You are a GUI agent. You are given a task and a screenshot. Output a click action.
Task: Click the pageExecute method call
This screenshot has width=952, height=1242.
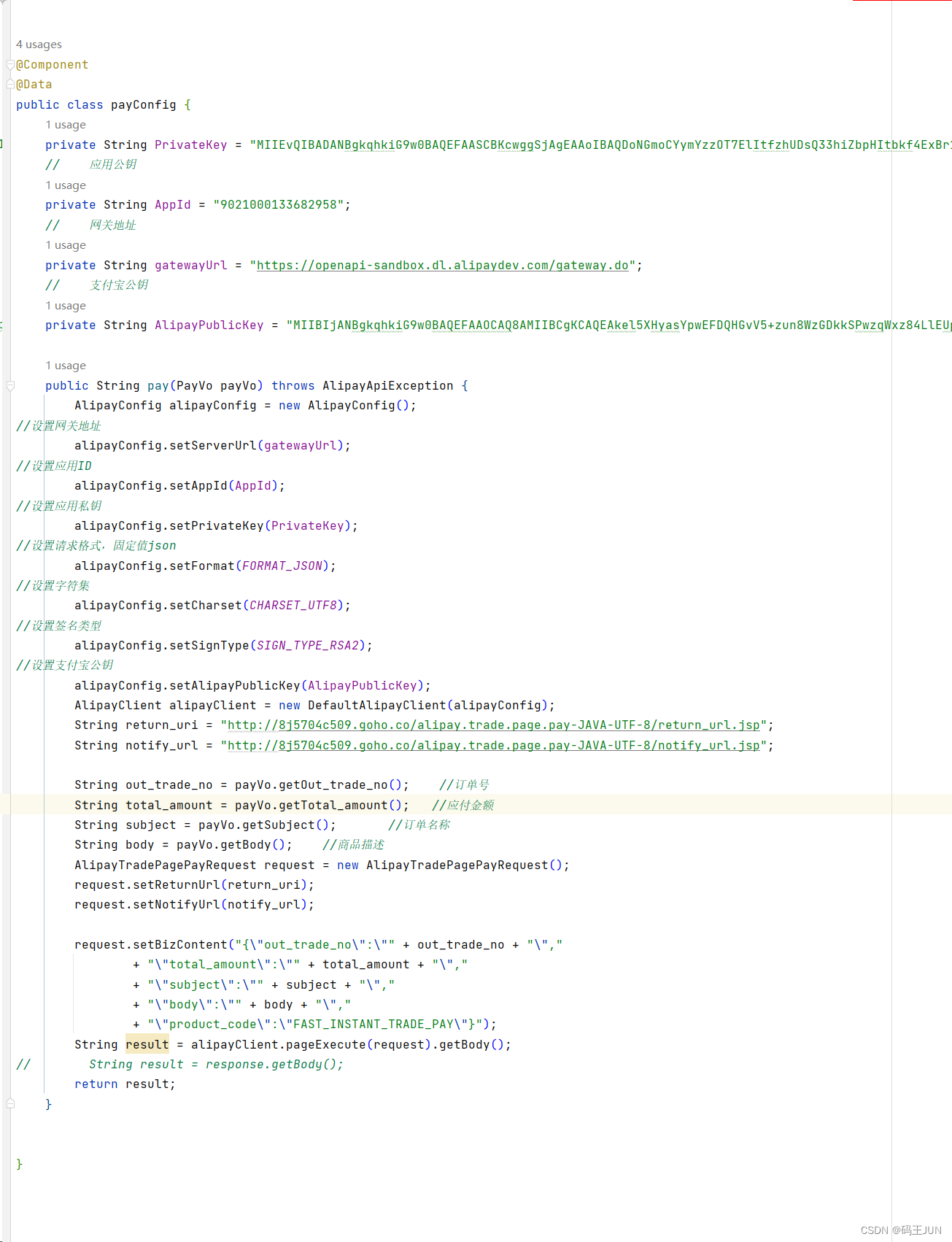(326, 1045)
